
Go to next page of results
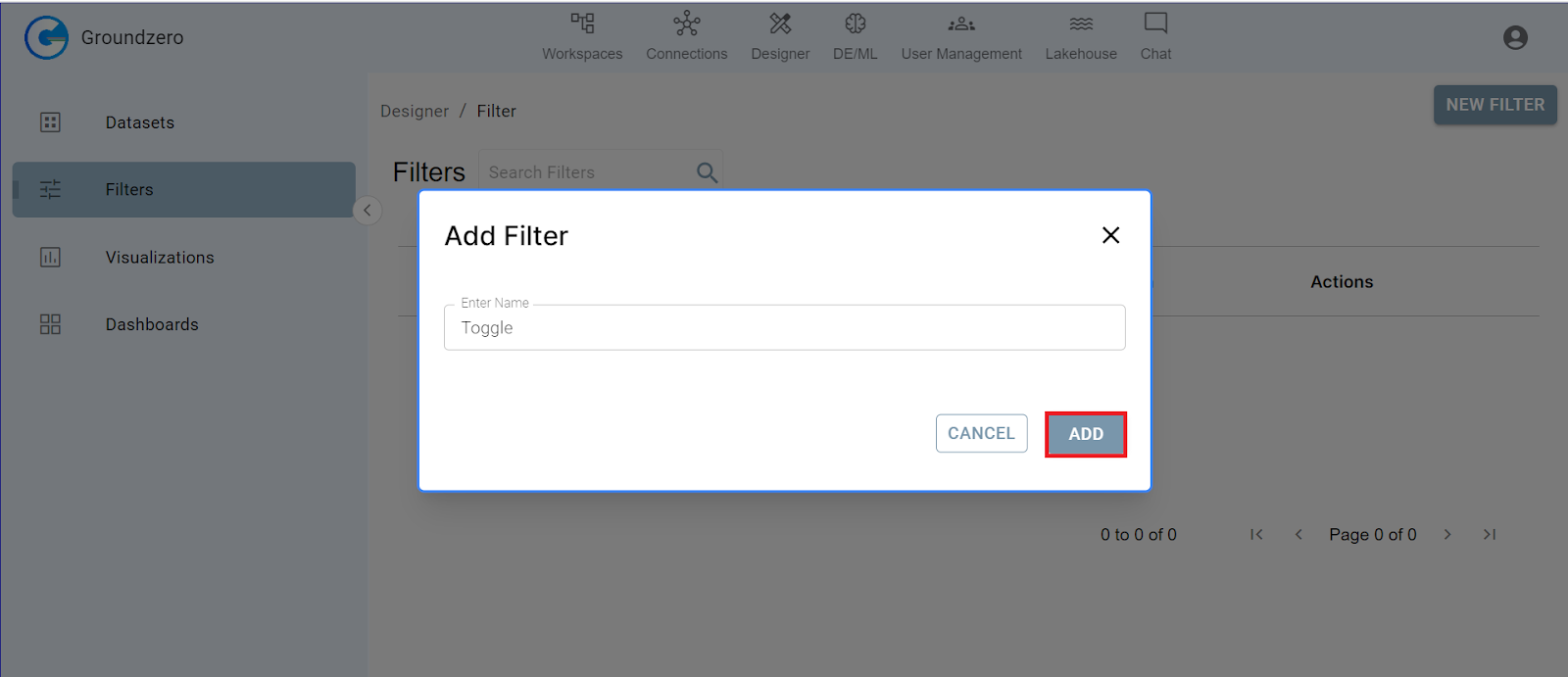(1447, 534)
